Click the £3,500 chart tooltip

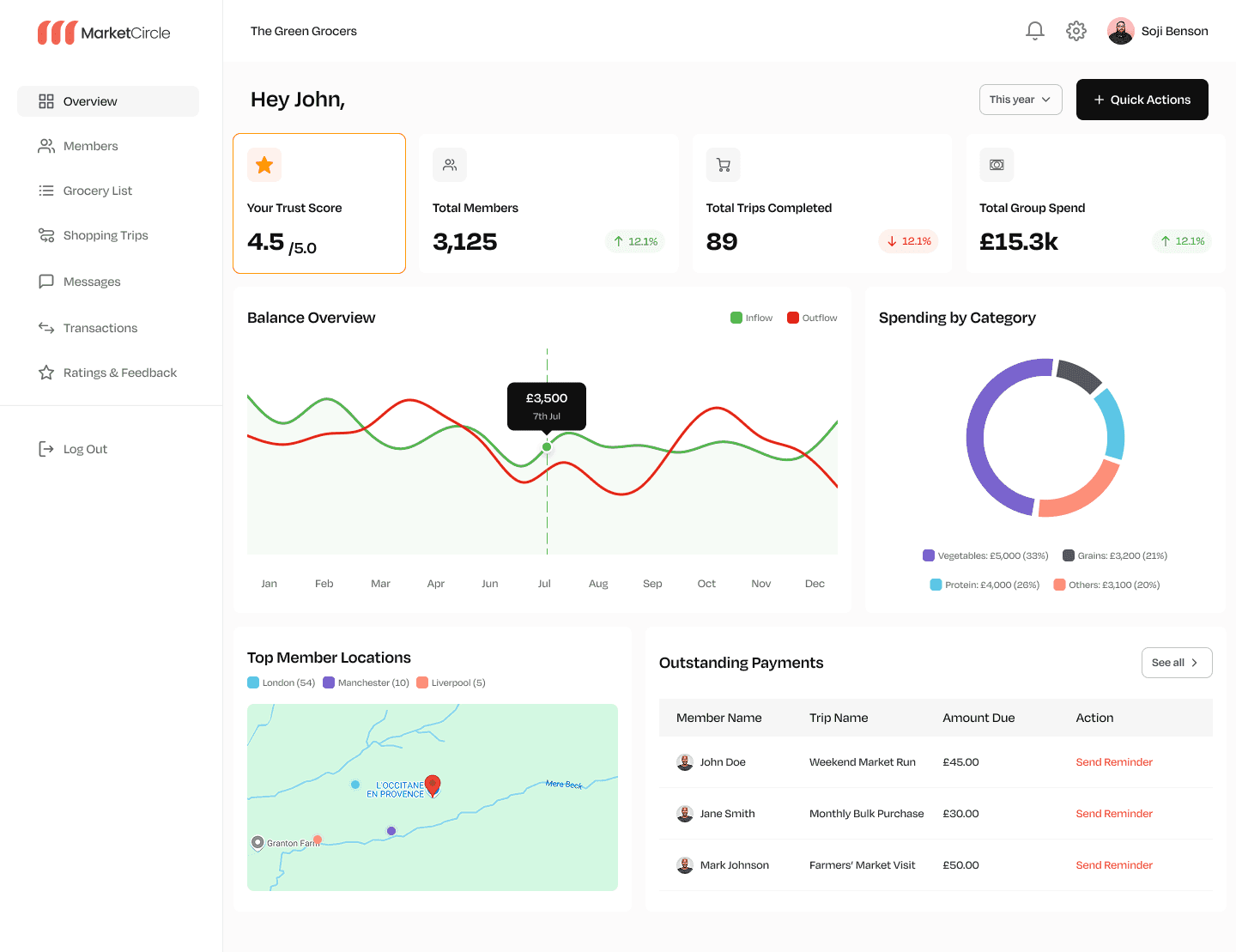[547, 406]
